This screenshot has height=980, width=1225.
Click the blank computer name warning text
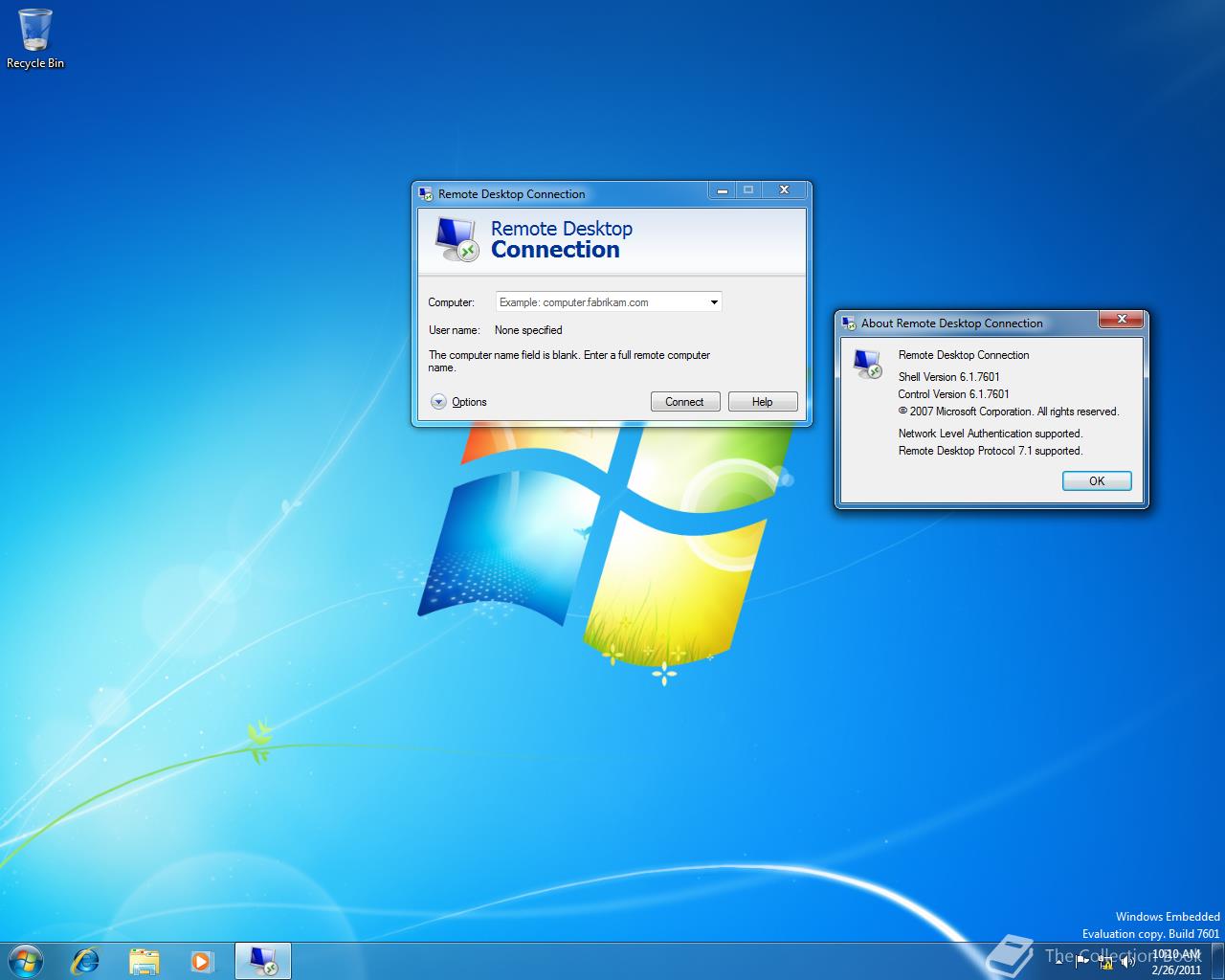[x=569, y=361]
